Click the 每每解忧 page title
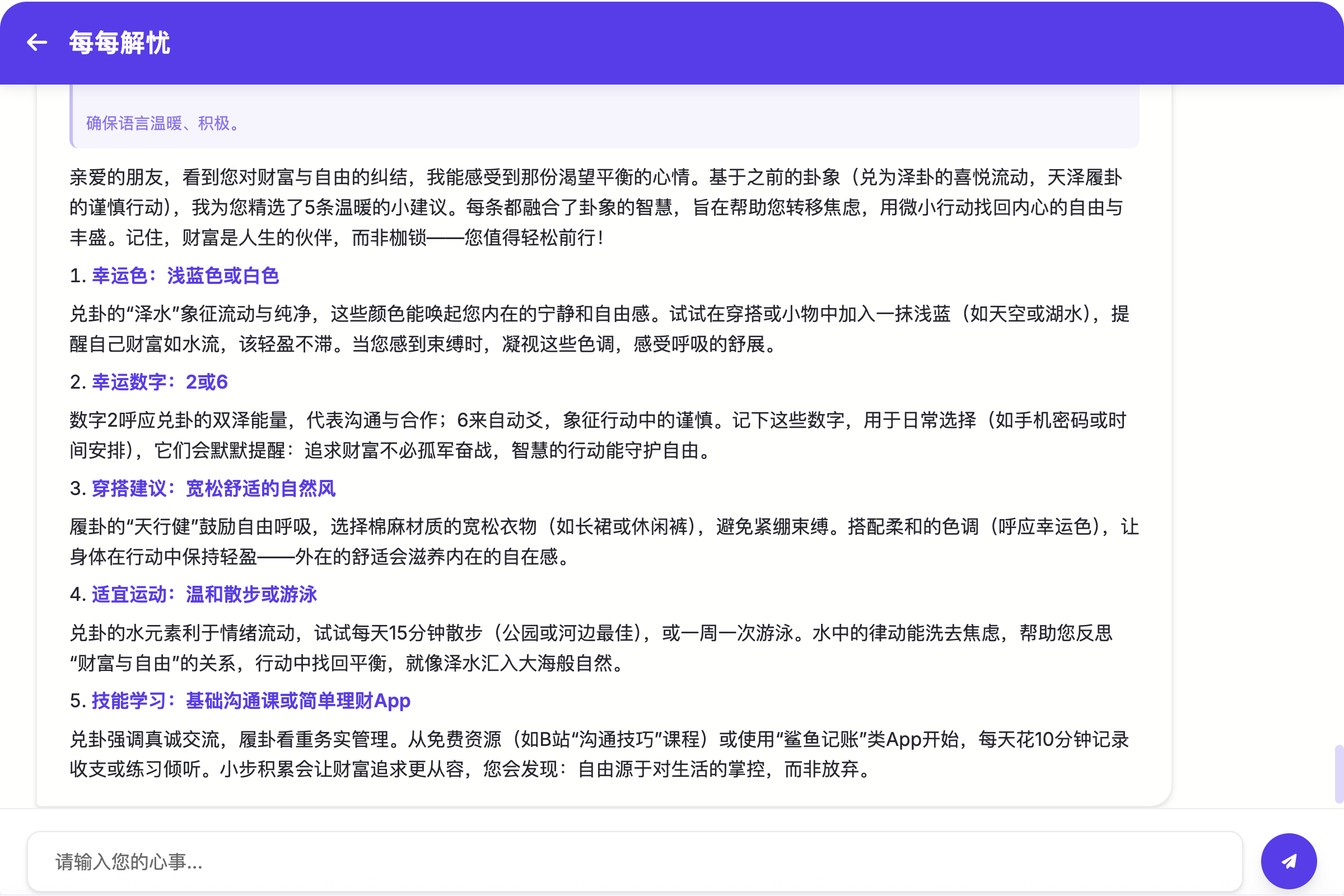Image resolution: width=1344 pixels, height=896 pixels. coord(119,43)
